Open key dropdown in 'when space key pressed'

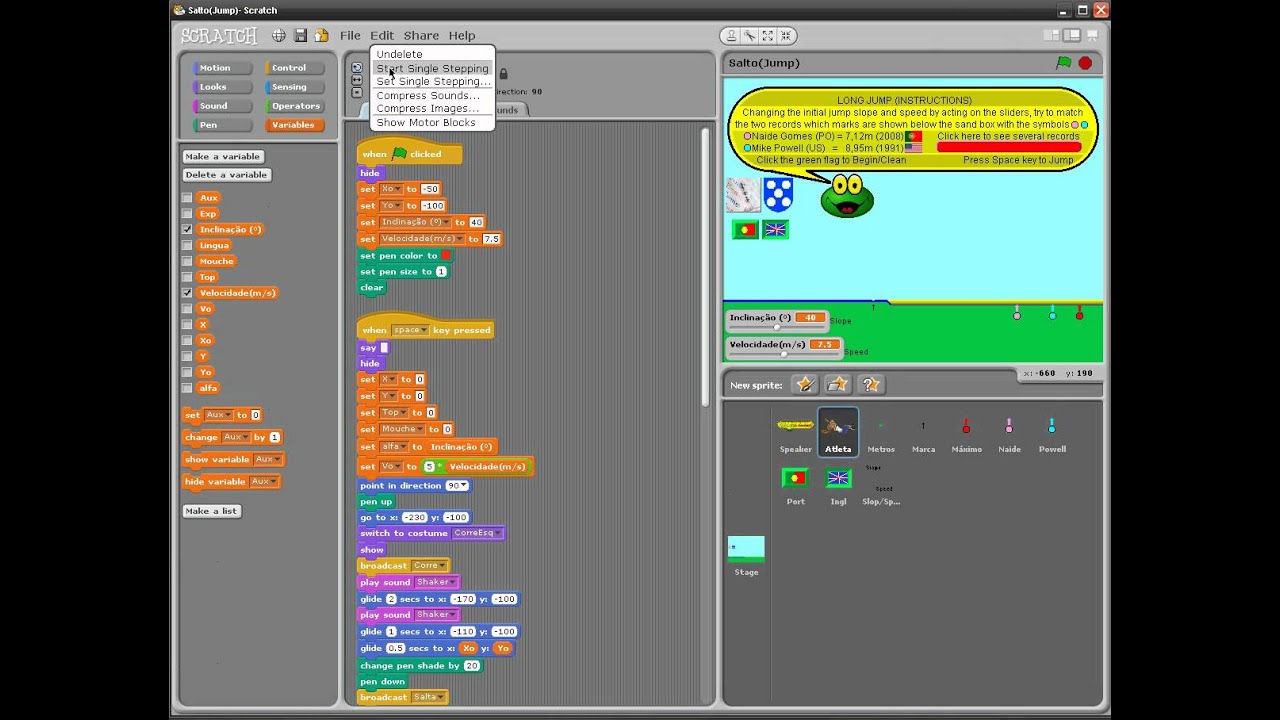coord(410,330)
